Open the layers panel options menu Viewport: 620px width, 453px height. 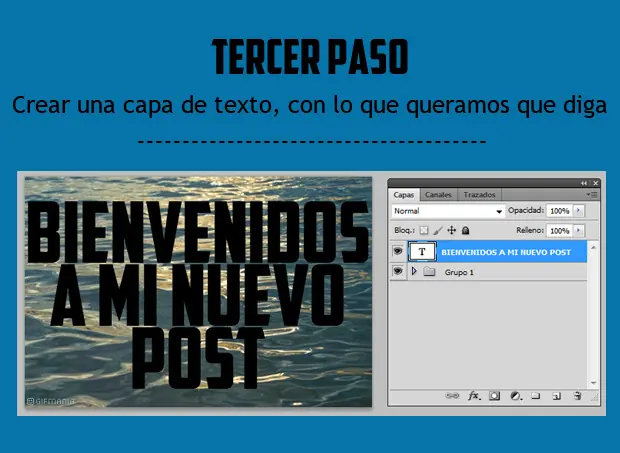pyautogui.click(x=592, y=194)
